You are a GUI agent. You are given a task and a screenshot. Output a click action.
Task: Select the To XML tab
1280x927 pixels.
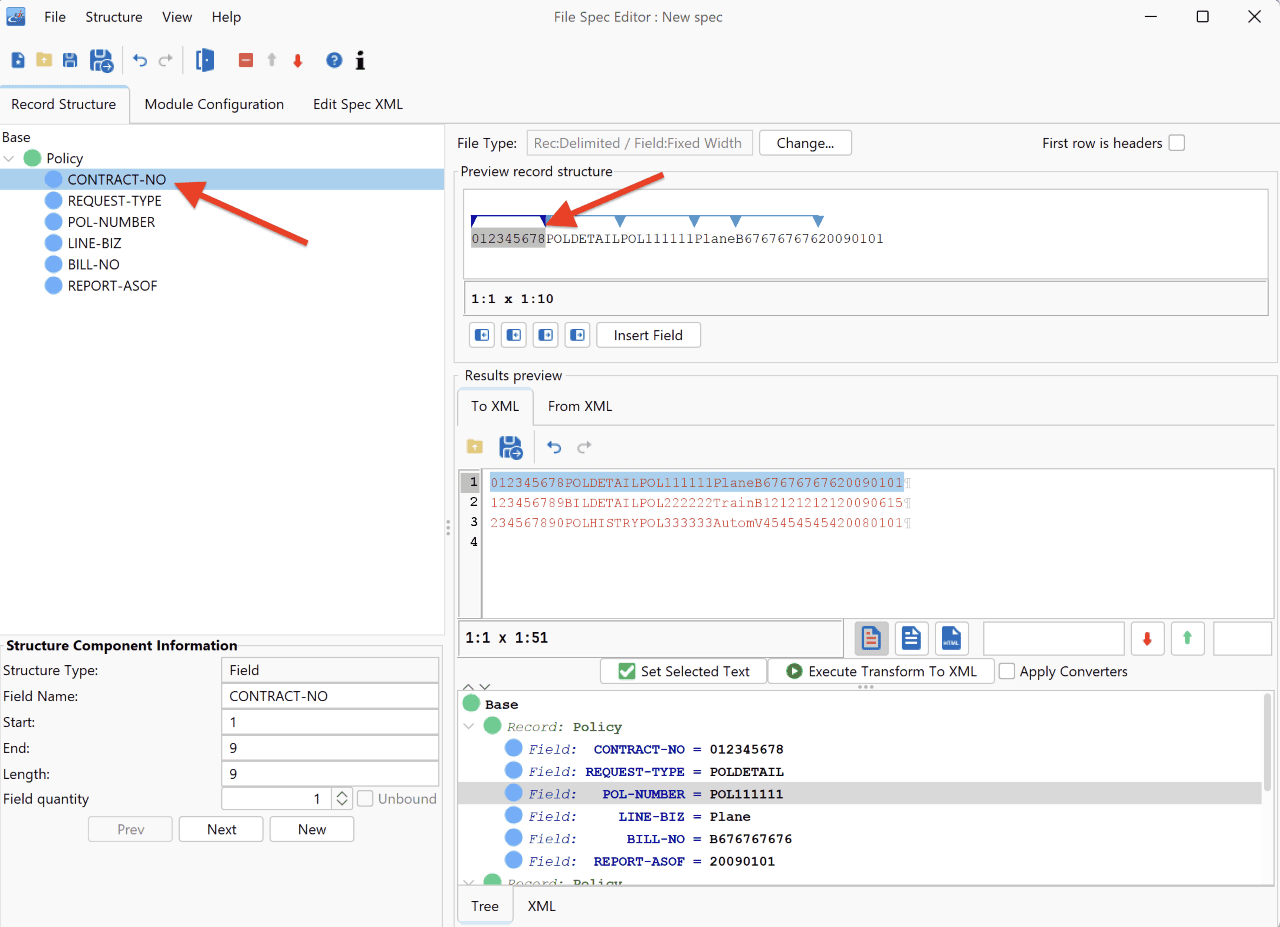tap(495, 406)
